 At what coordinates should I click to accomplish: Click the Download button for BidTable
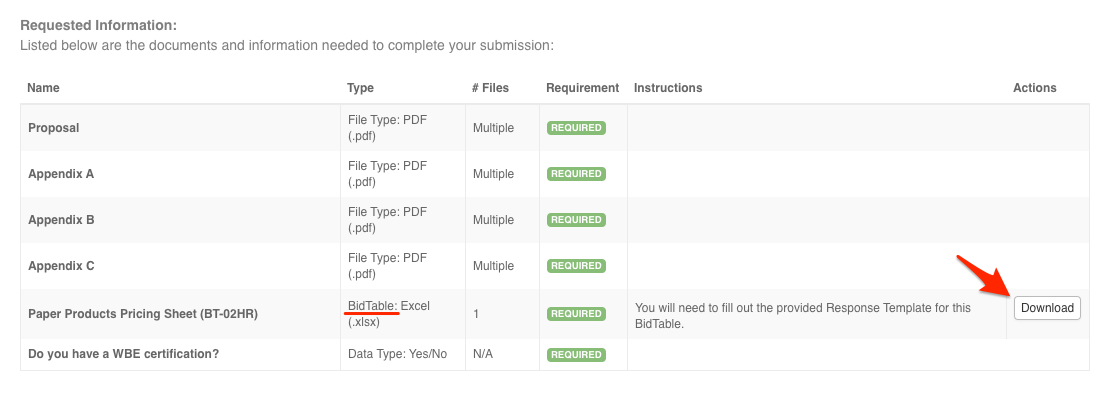pos(1047,308)
